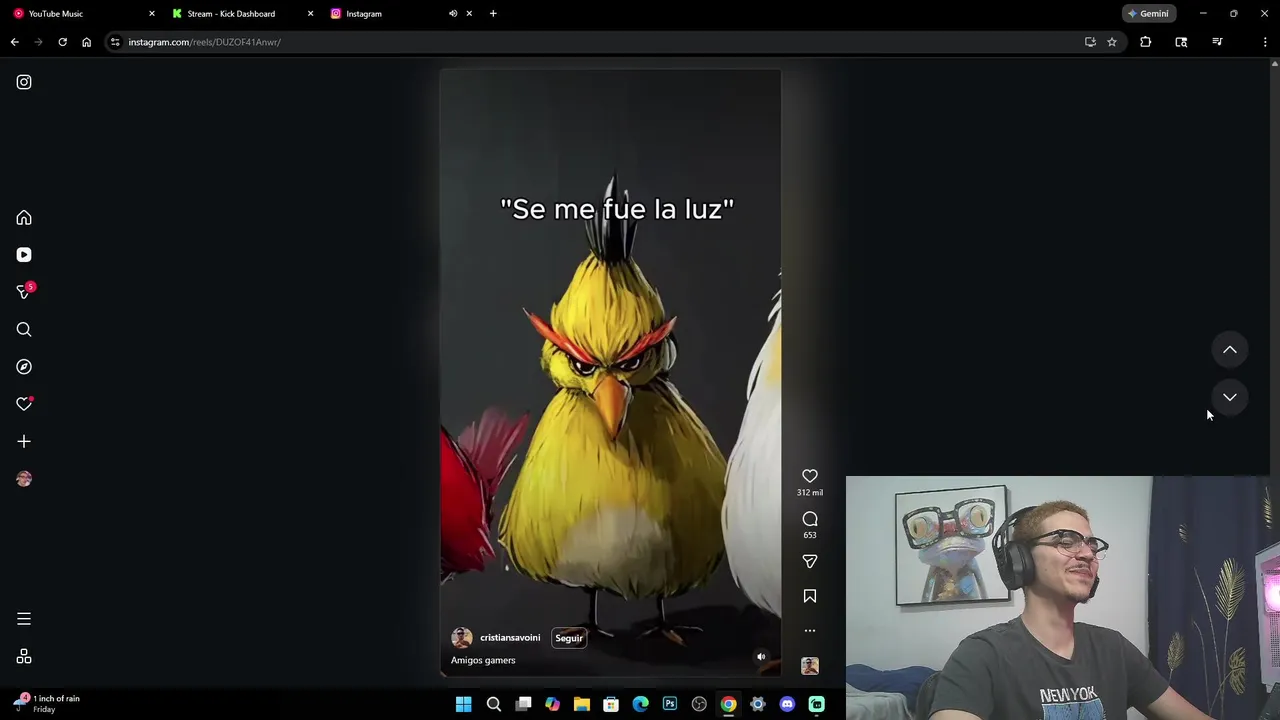The height and width of the screenshot is (720, 1280).
Task: Open Discord from the taskbar
Action: tap(787, 704)
